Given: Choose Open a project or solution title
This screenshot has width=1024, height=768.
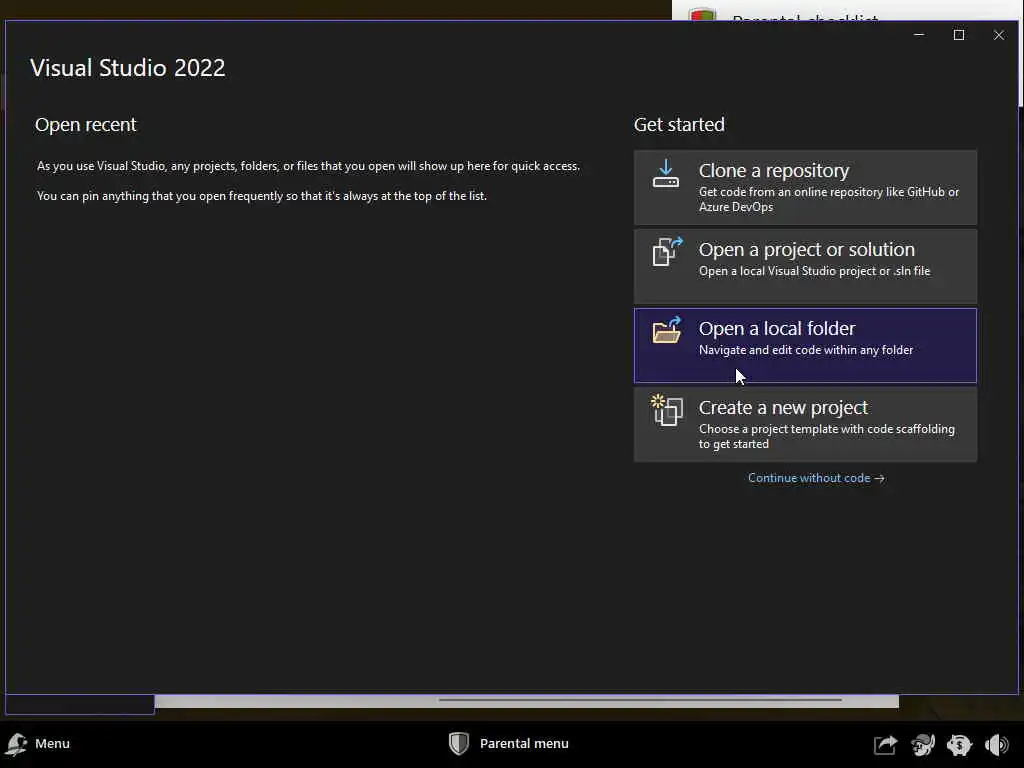Looking at the screenshot, I should [x=807, y=249].
